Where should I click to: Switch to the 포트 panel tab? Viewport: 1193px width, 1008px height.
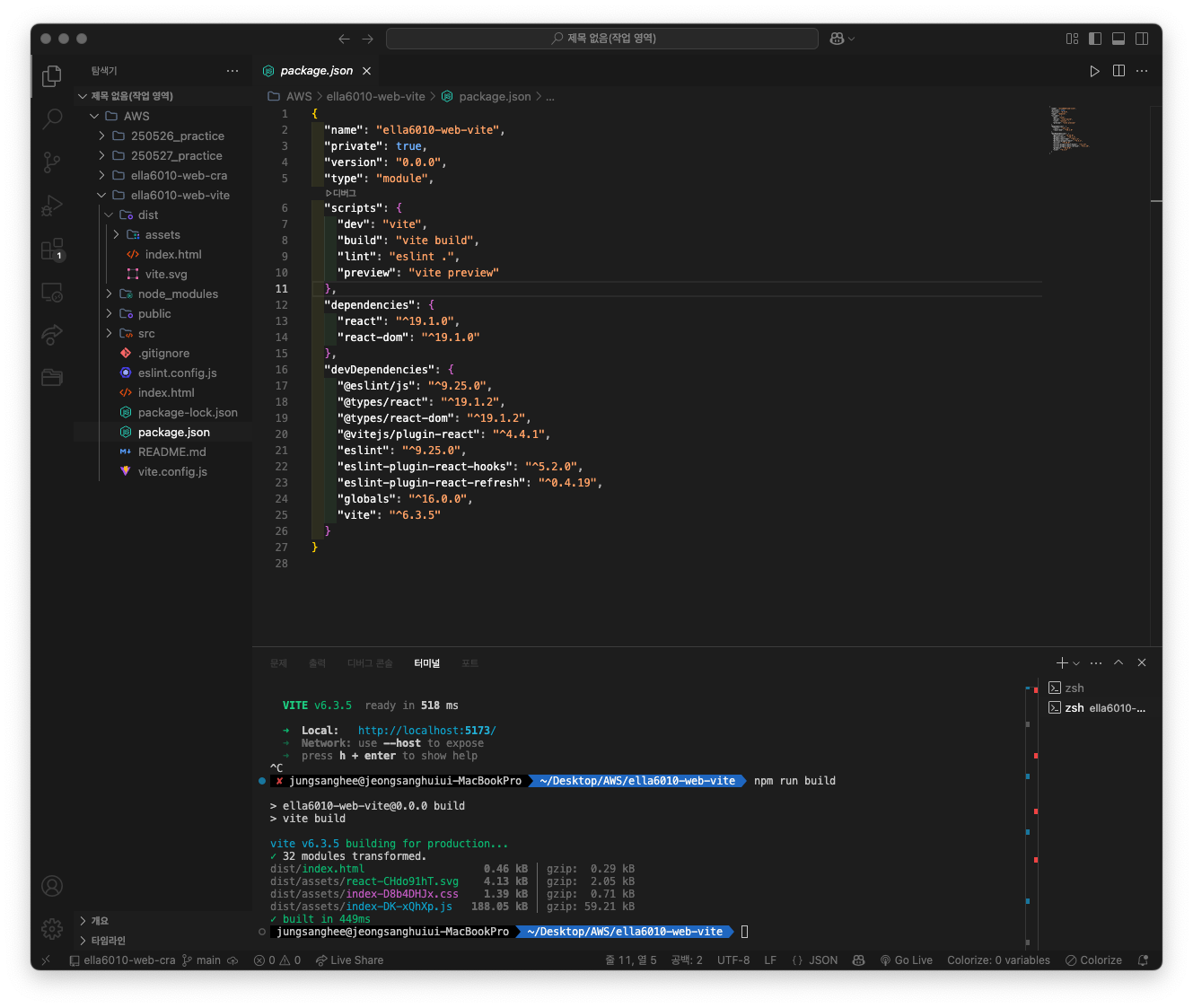click(469, 663)
